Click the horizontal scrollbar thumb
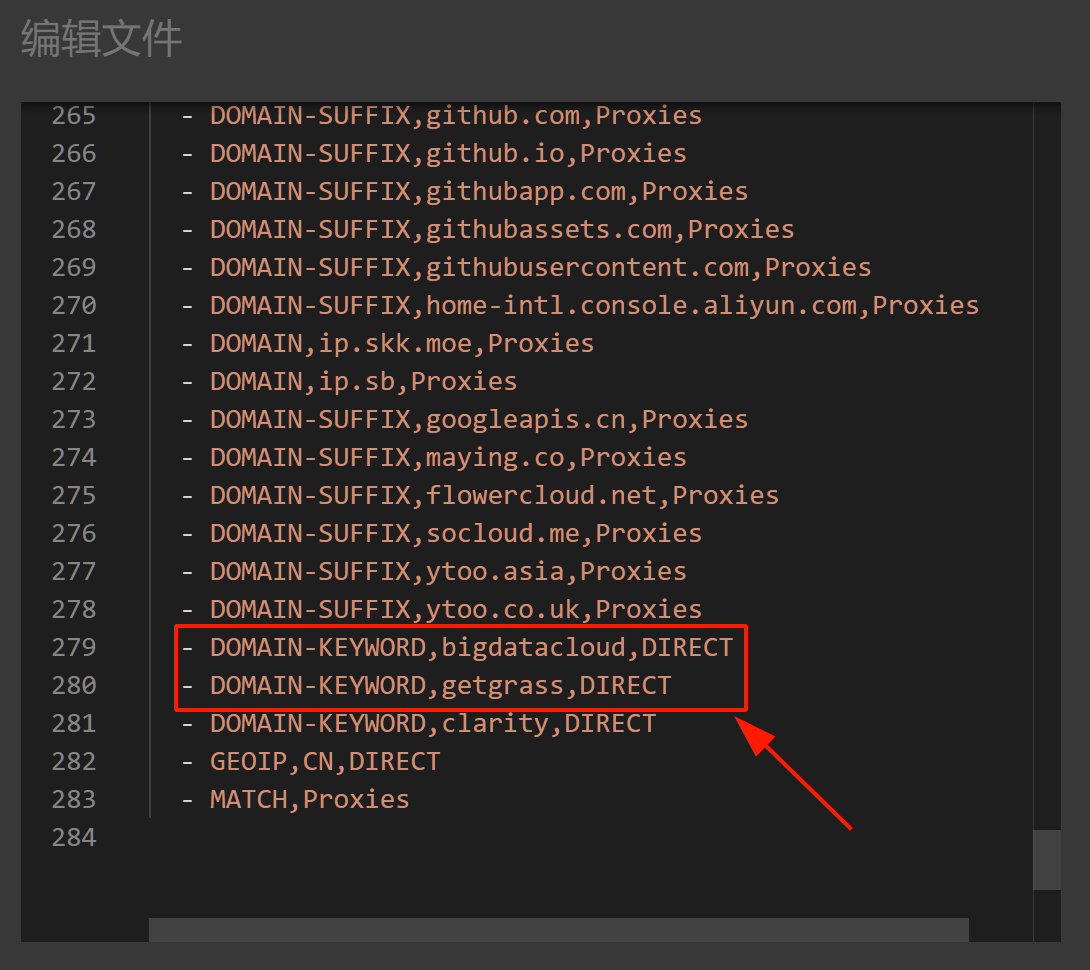This screenshot has height=970, width=1090. (x=559, y=930)
